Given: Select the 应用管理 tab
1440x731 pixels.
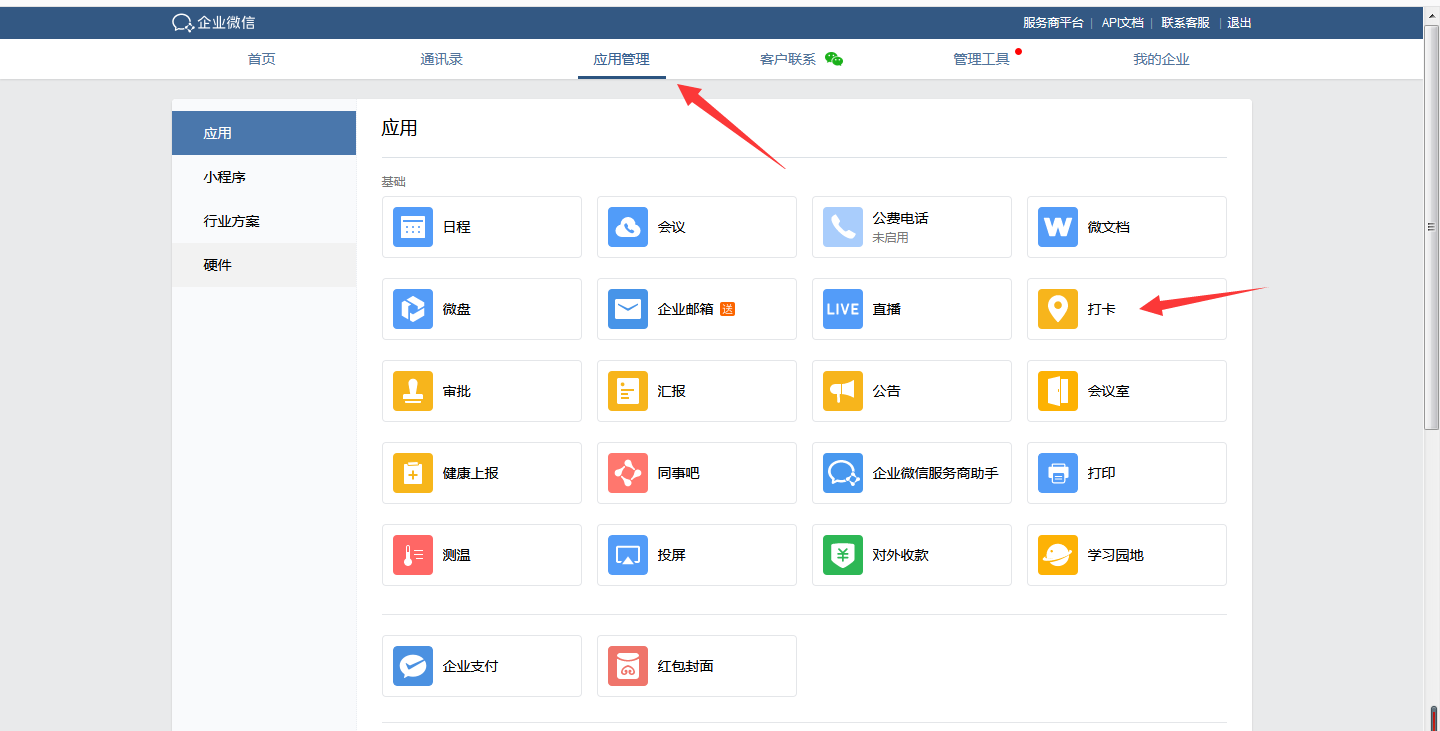Looking at the screenshot, I should 622,59.
